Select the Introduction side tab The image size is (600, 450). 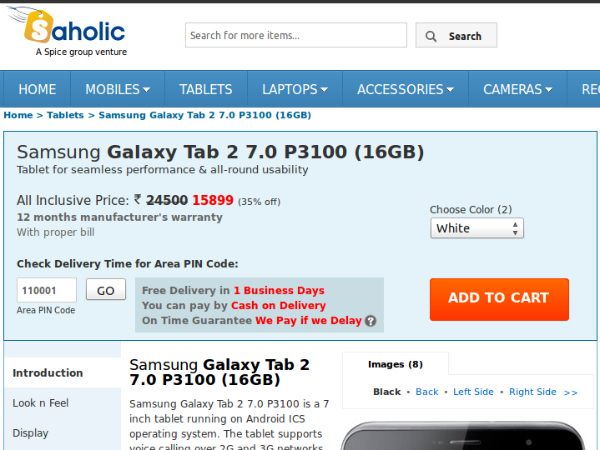click(x=48, y=373)
